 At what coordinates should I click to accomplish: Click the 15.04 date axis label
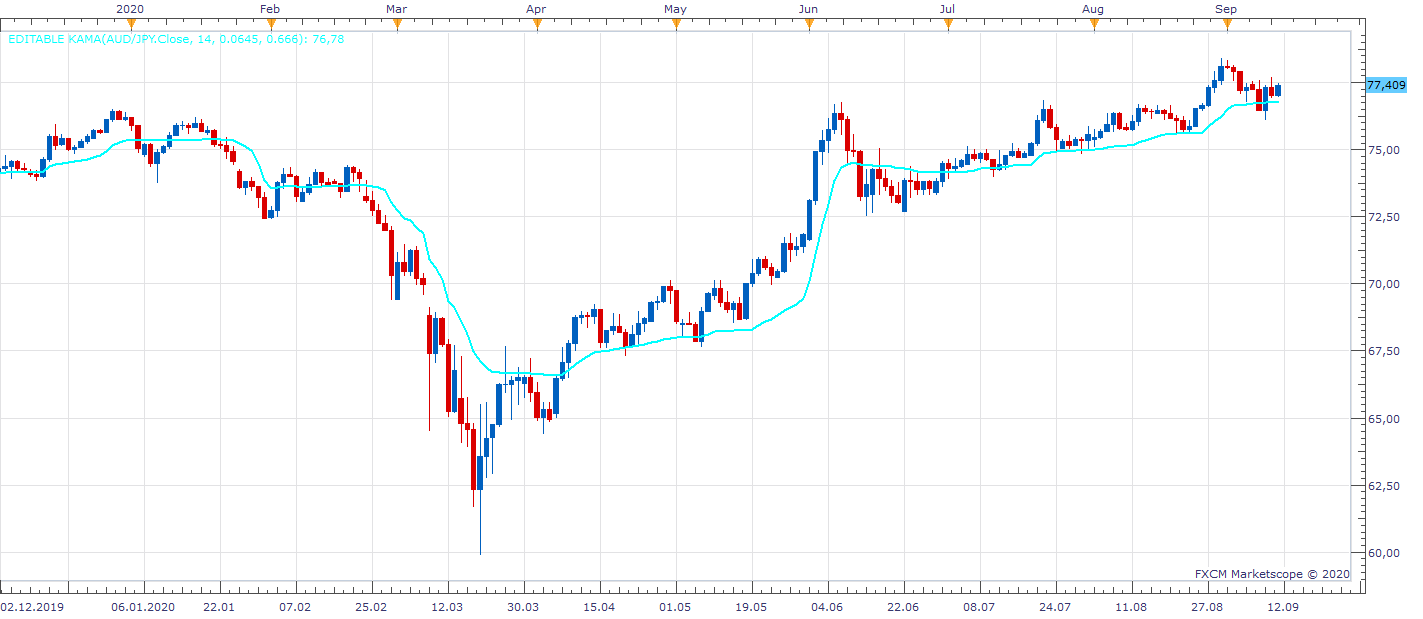[x=599, y=606]
